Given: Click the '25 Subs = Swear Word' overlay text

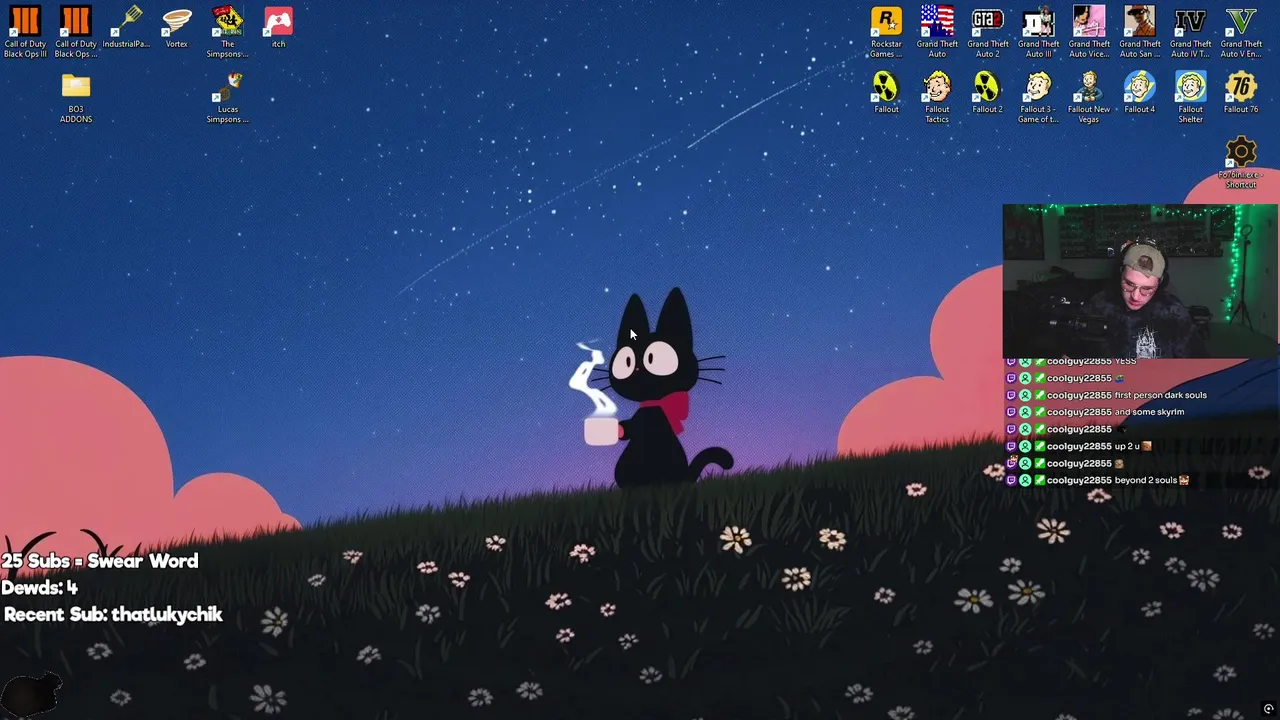Looking at the screenshot, I should (100, 561).
